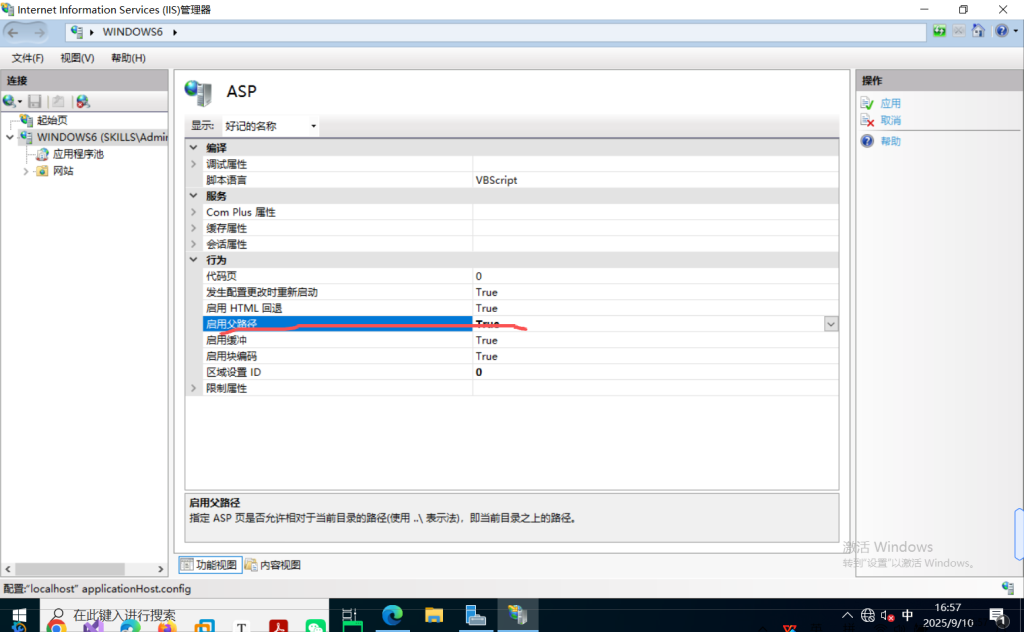Screen dimensions: 1024x632
Task: Switch to the 内容视图 tab
Action: pyautogui.click(x=273, y=565)
